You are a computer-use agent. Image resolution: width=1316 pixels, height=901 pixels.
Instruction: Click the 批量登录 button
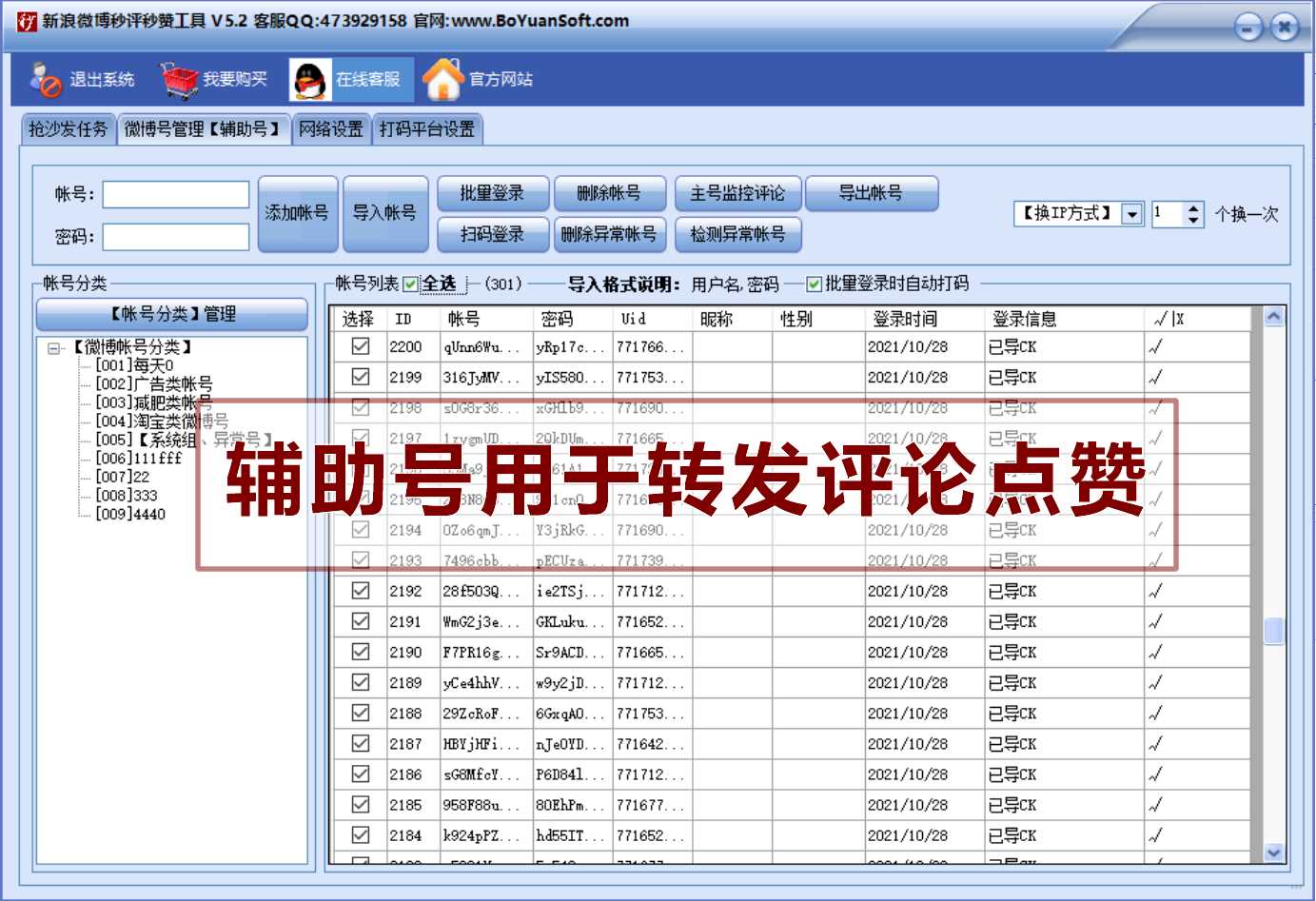coord(493,194)
